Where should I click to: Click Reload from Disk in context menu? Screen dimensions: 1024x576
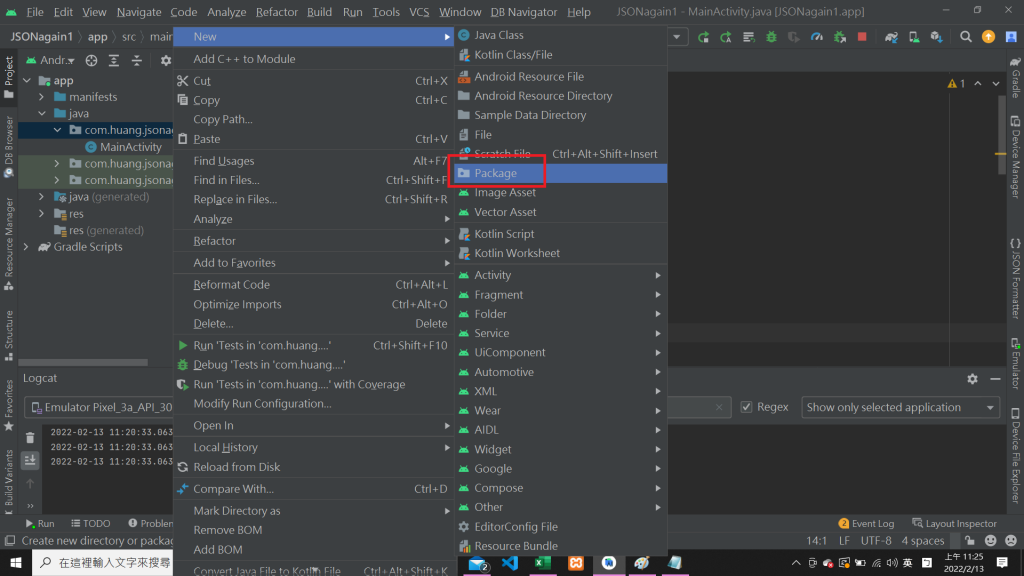[x=313, y=467]
